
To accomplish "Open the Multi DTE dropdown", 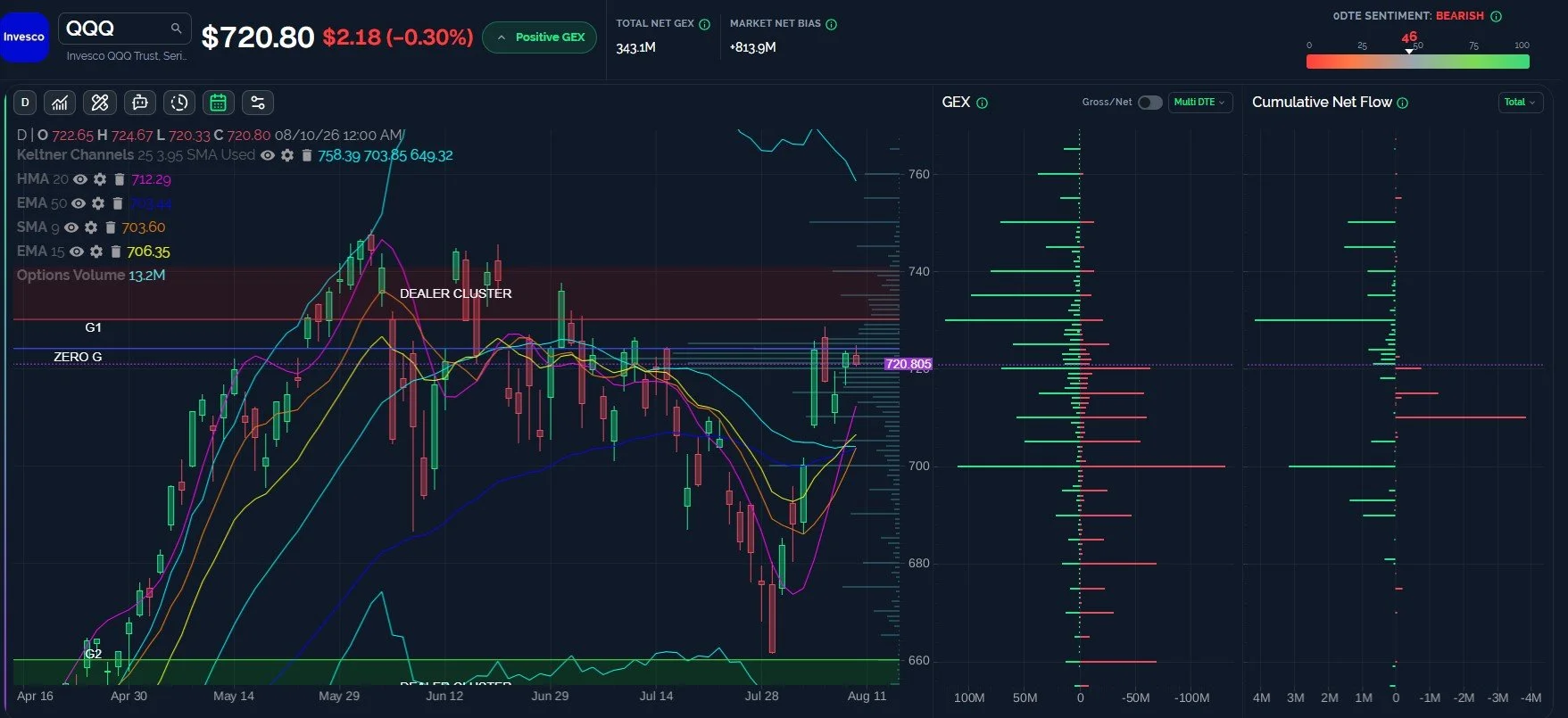I will (1200, 103).
